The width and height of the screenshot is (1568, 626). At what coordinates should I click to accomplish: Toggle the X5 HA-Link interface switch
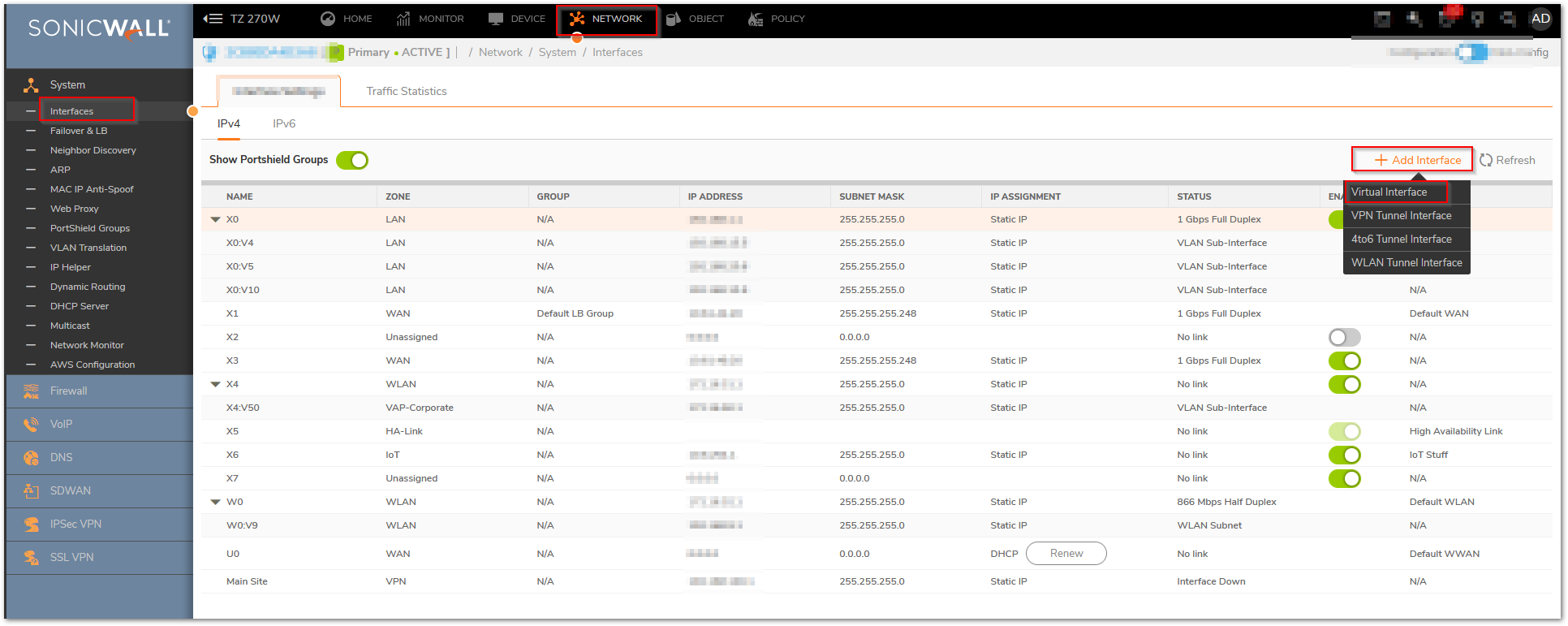click(1344, 431)
